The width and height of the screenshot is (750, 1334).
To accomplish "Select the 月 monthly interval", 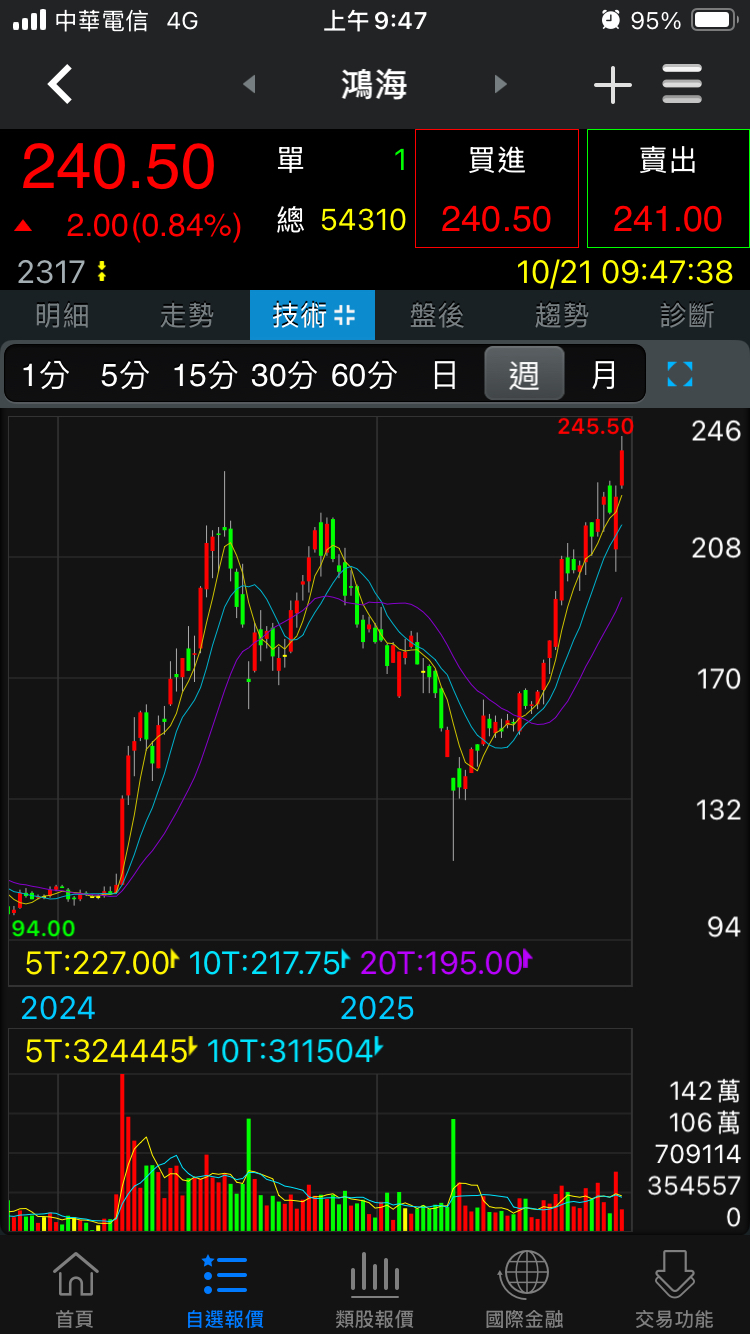I will point(604,375).
